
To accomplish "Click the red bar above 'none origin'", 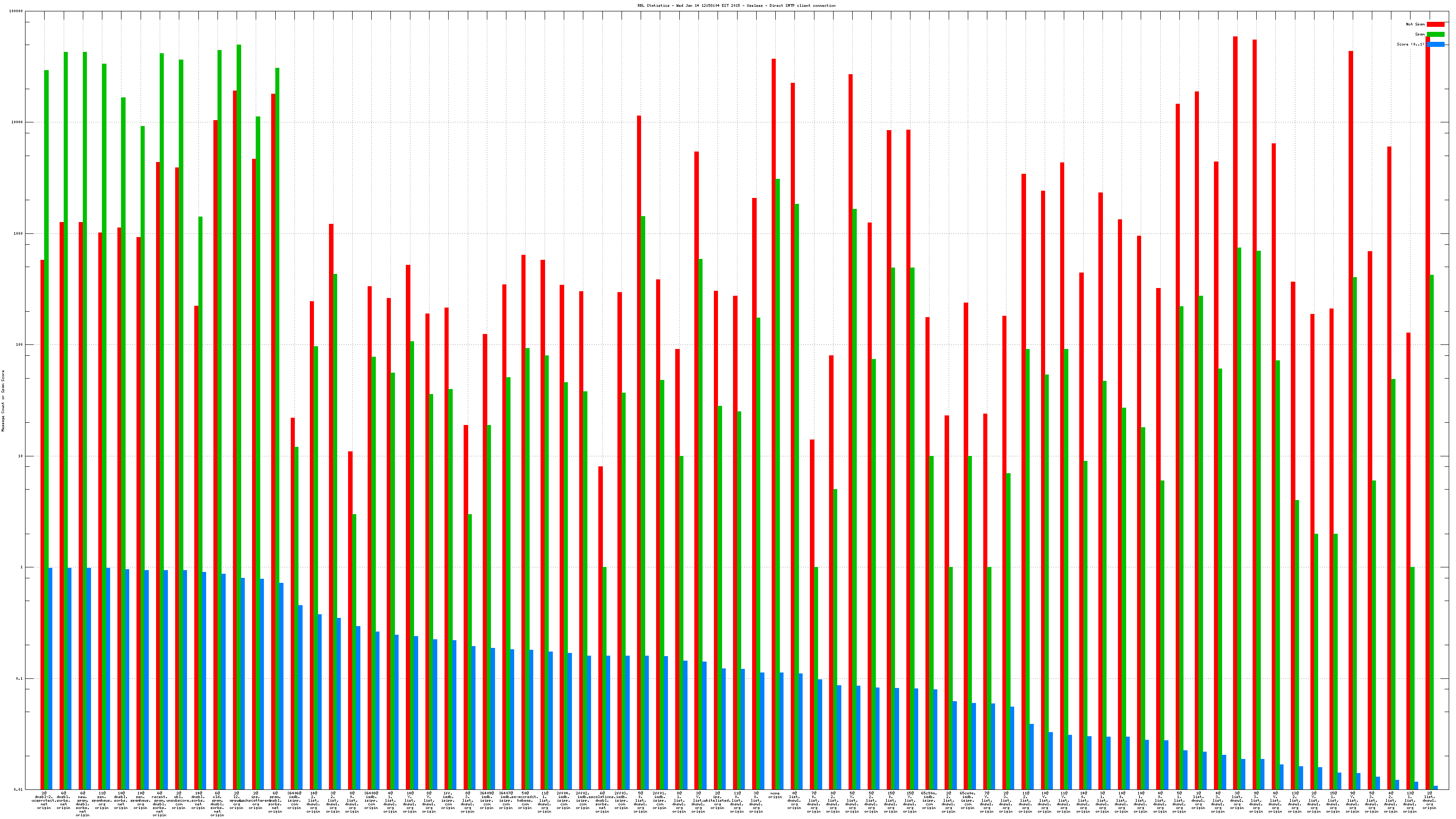I will point(774,396).
